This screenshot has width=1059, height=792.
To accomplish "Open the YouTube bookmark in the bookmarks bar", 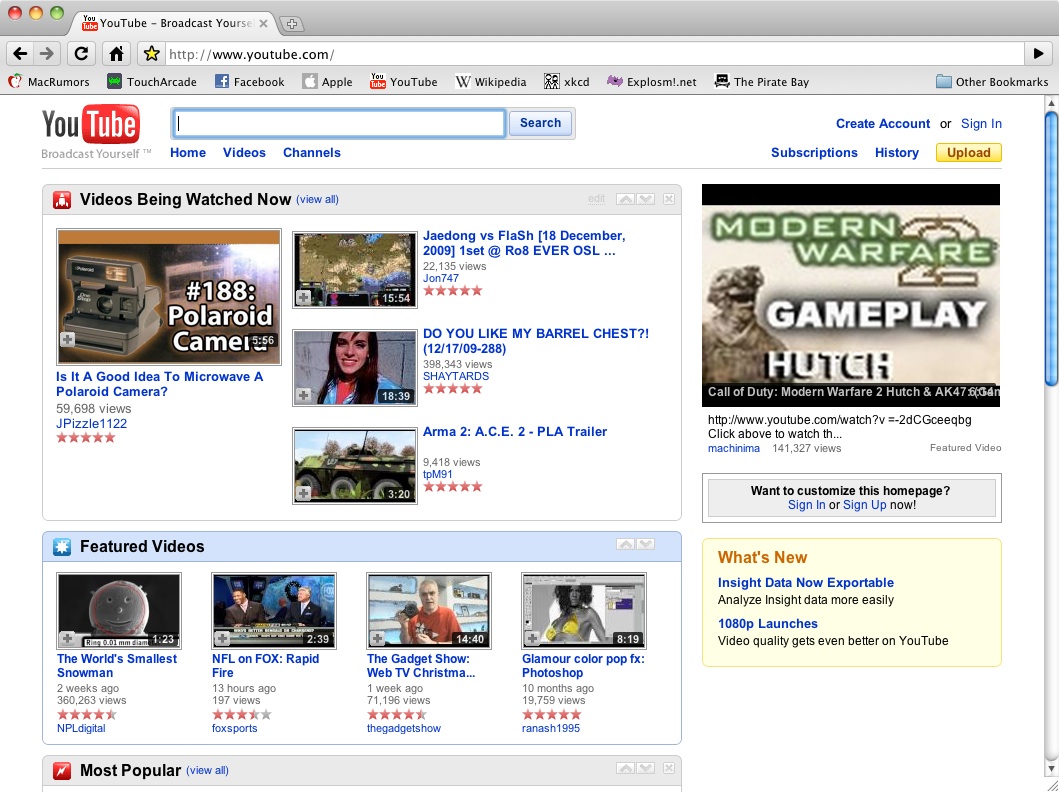I will point(404,82).
